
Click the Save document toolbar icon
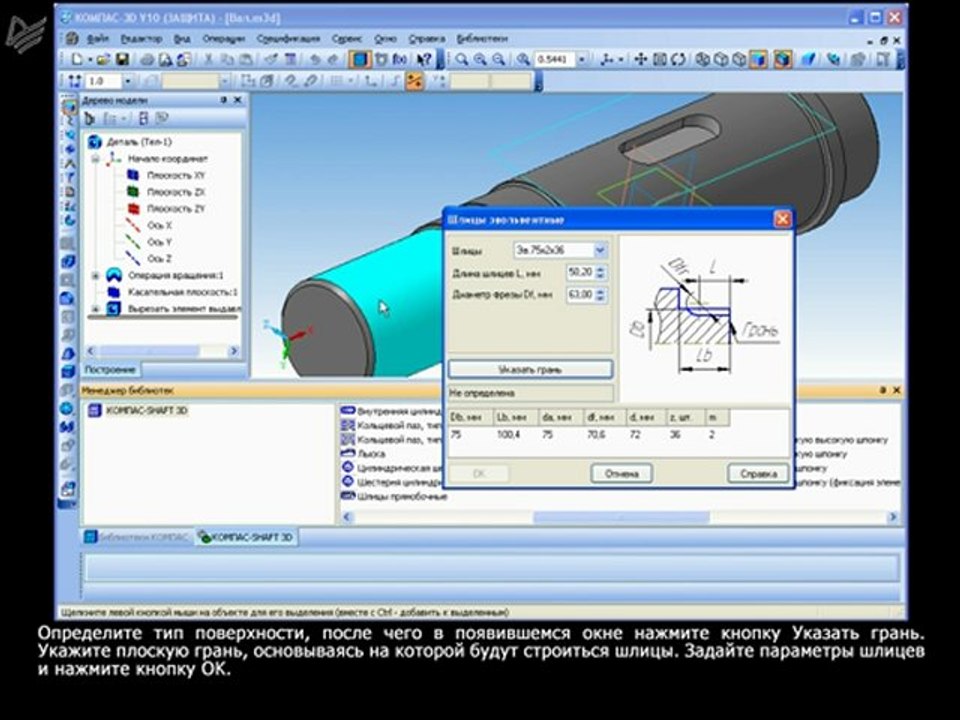point(122,60)
